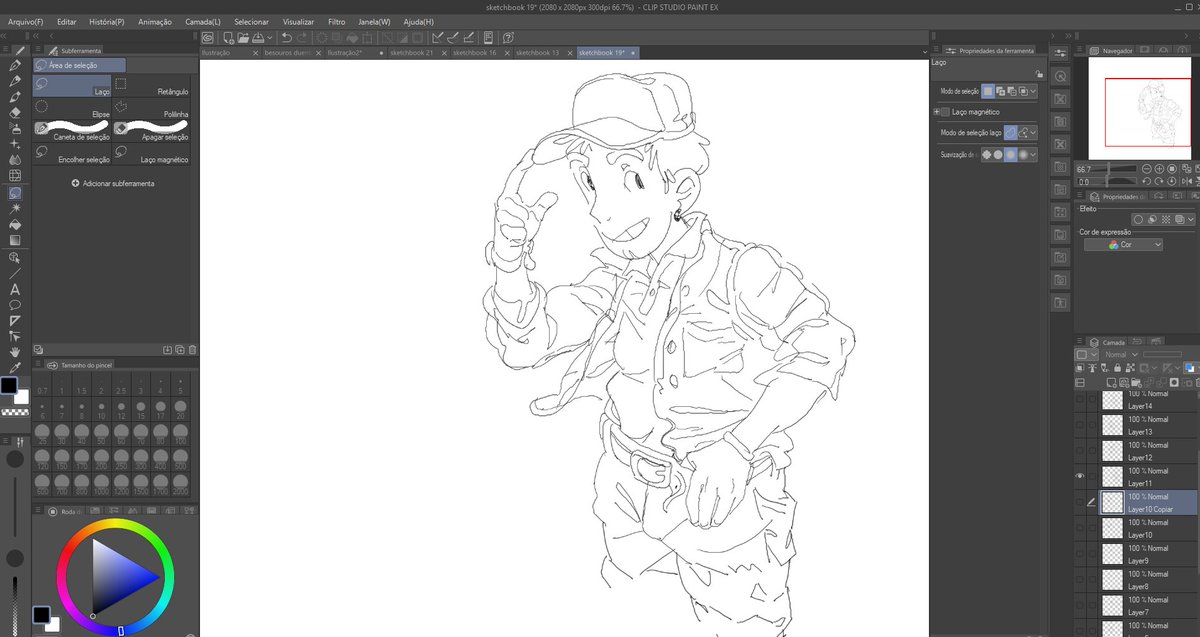1200x637 pixels.
Task: Expand Suavização de serrilhado dropdown arrow
Action: point(1033,155)
